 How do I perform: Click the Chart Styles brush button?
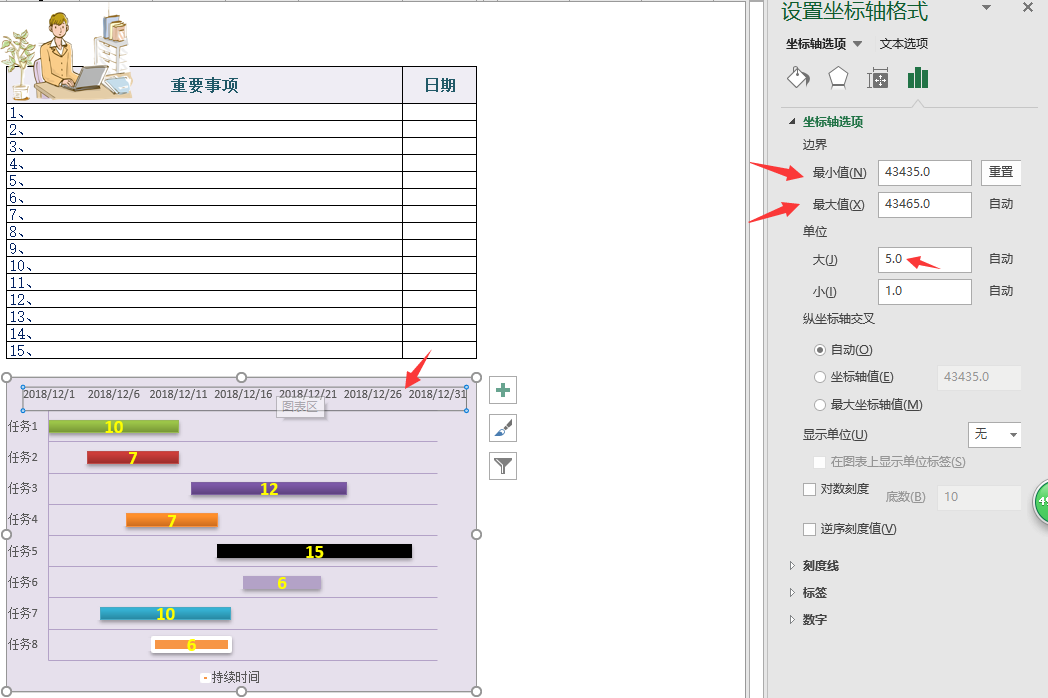[503, 429]
